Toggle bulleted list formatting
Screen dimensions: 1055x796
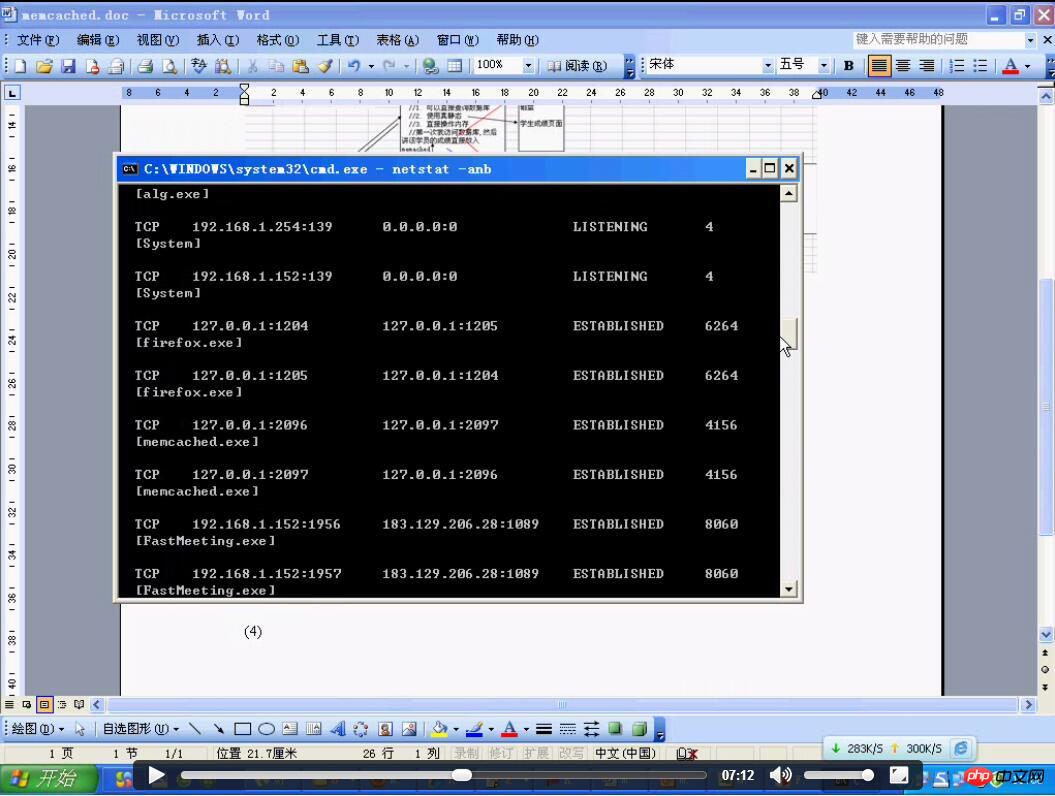point(980,66)
